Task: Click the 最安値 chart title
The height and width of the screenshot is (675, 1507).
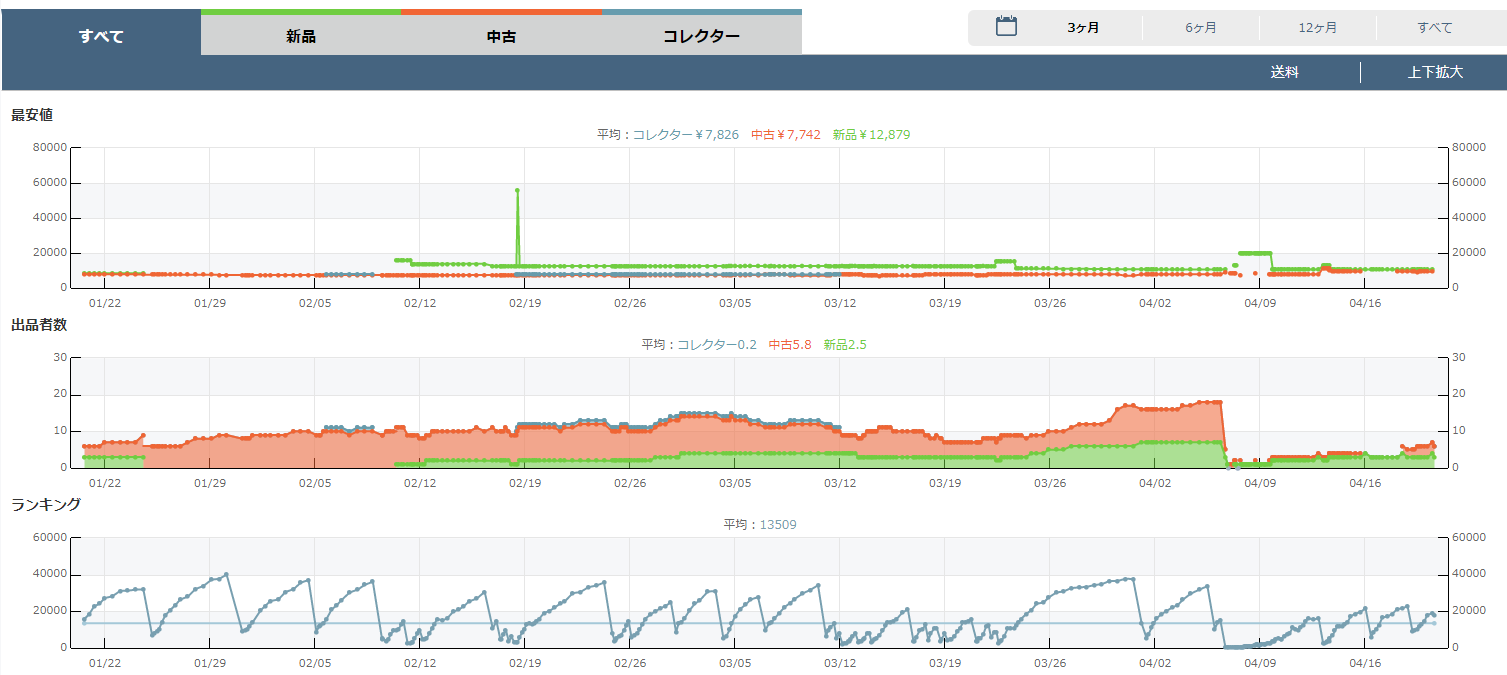Action: (32, 115)
